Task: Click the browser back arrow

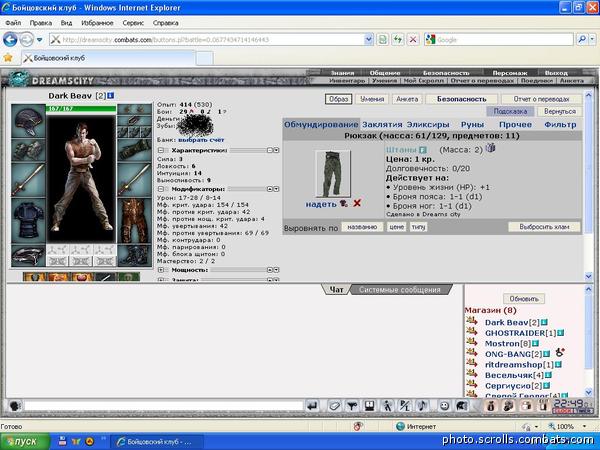Action: coord(10,39)
